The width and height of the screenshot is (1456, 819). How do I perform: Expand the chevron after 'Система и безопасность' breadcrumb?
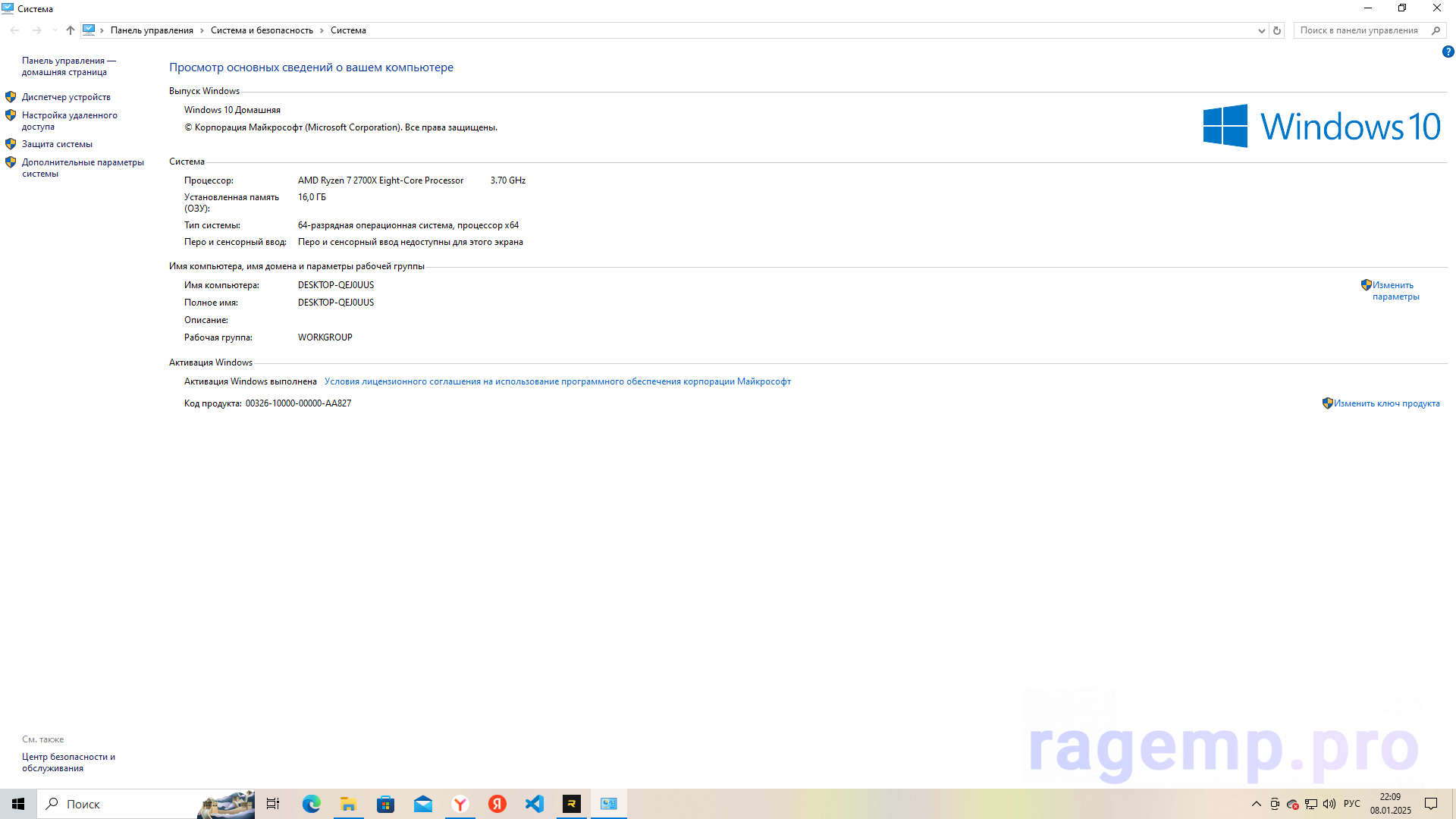322,30
